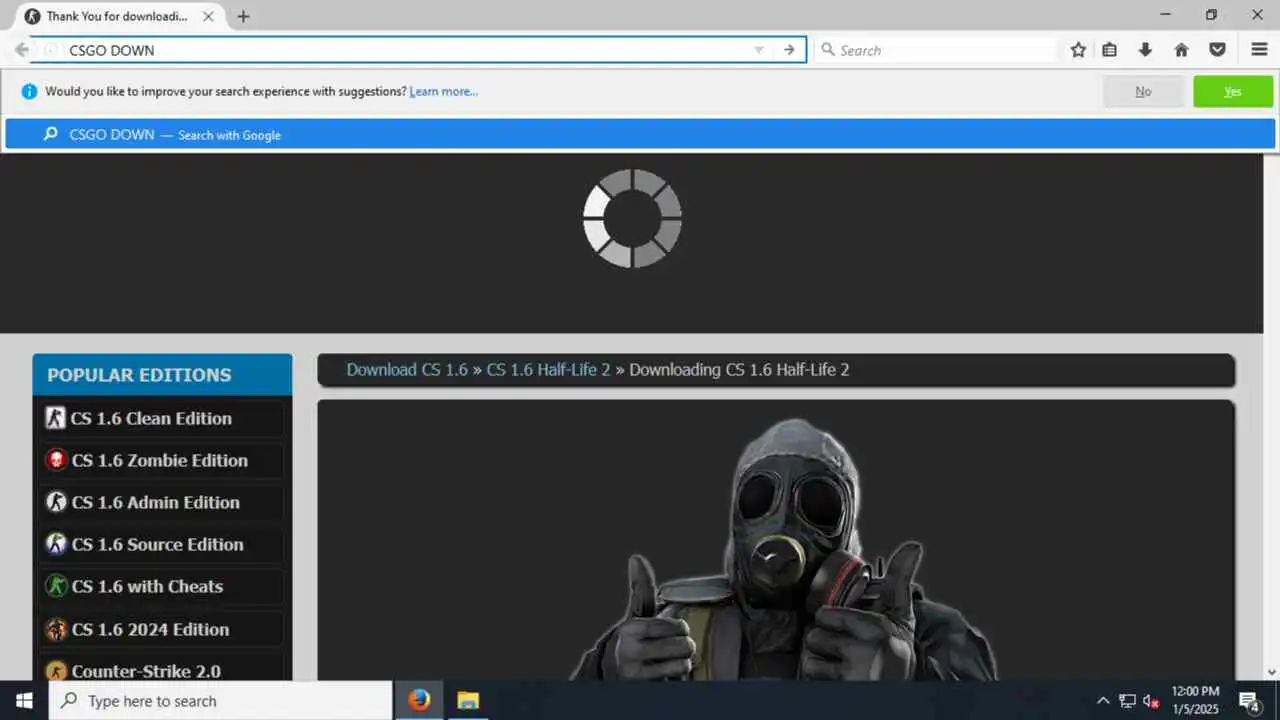Open Download CS 1.6 breadcrumb link
The image size is (1280, 720).
[407, 369]
